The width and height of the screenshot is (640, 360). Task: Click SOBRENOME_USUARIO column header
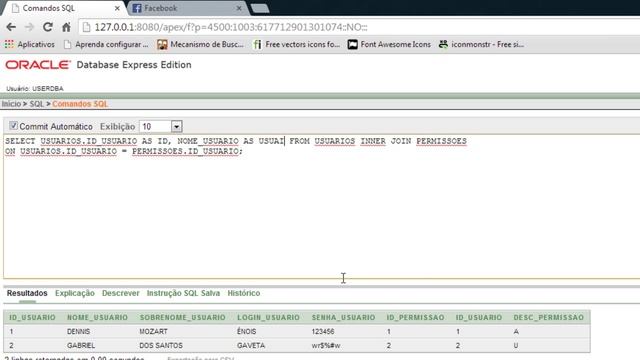coord(182,317)
